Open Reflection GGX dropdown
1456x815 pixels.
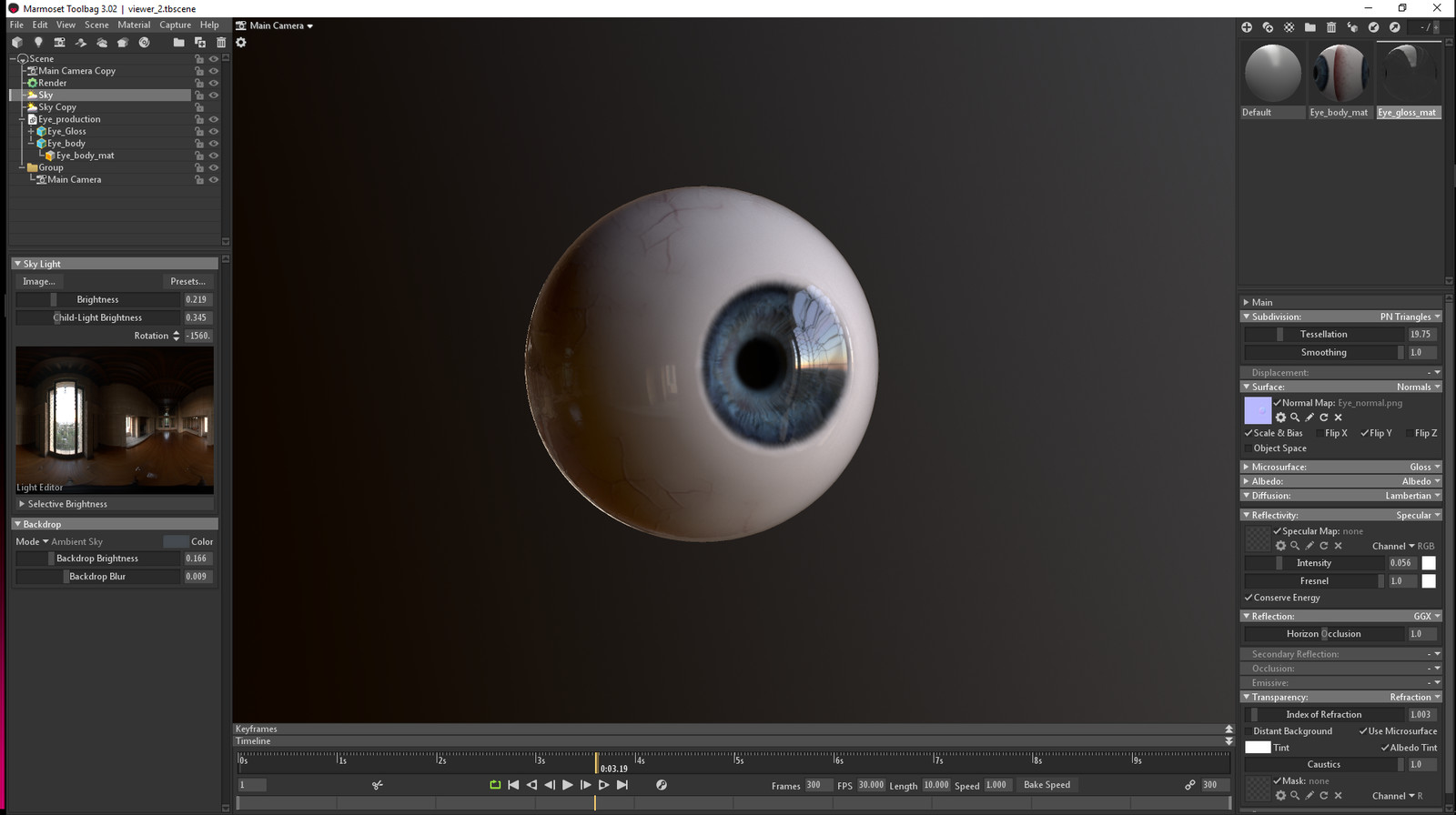click(1426, 616)
